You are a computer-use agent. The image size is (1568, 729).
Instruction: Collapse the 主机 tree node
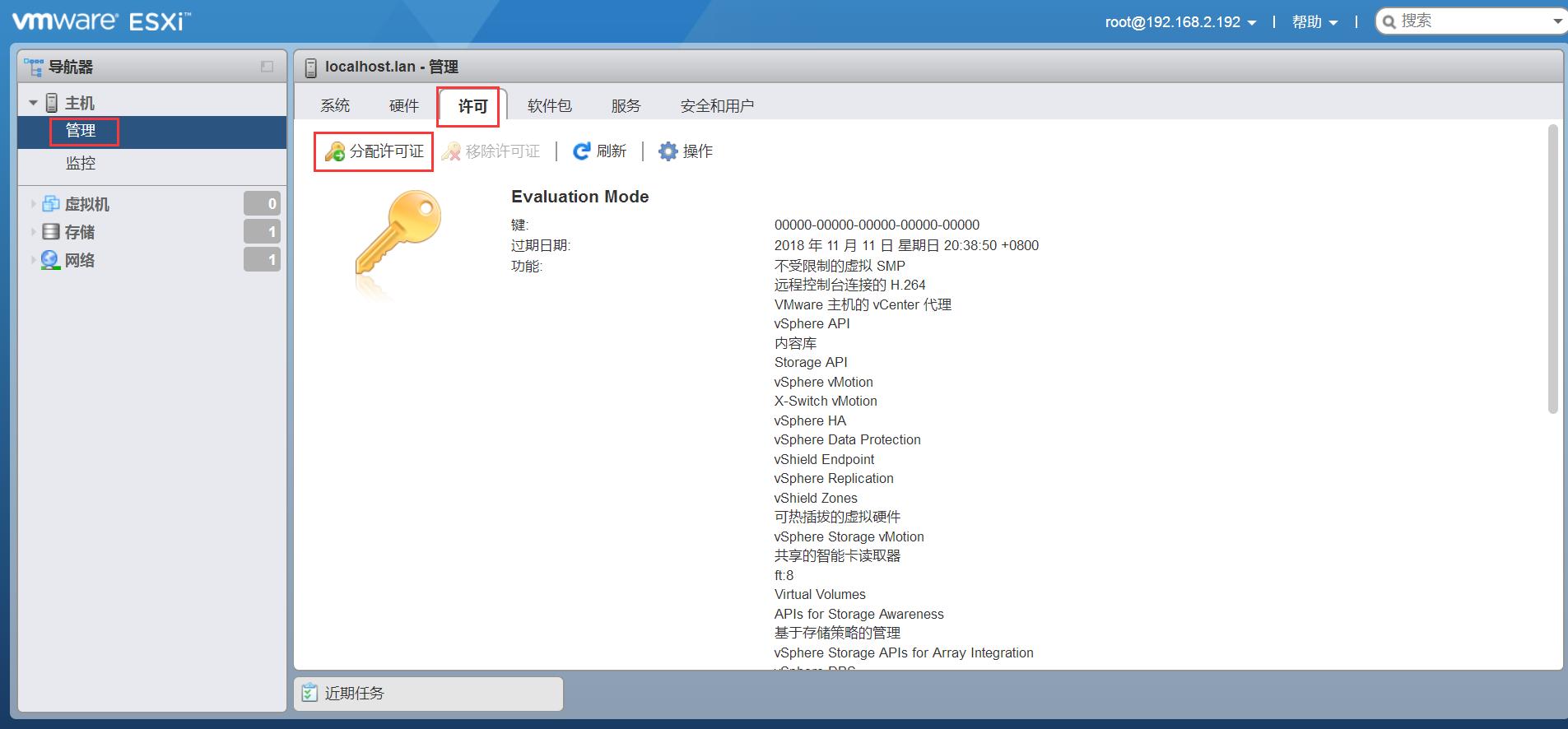pos(33,103)
